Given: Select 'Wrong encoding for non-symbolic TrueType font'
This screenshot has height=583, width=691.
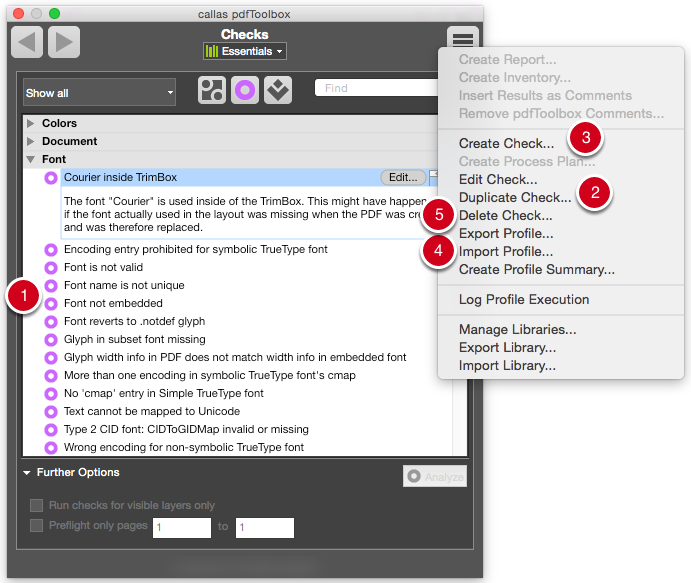Looking at the screenshot, I should coord(184,448).
